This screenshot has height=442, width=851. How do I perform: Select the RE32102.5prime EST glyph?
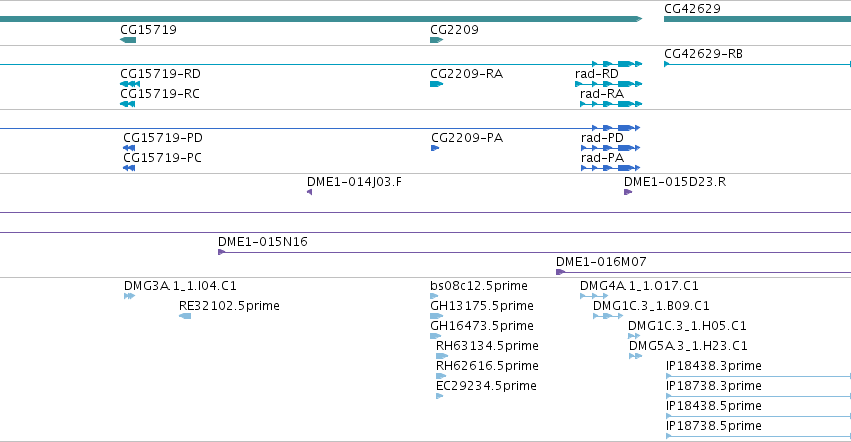click(x=185, y=316)
